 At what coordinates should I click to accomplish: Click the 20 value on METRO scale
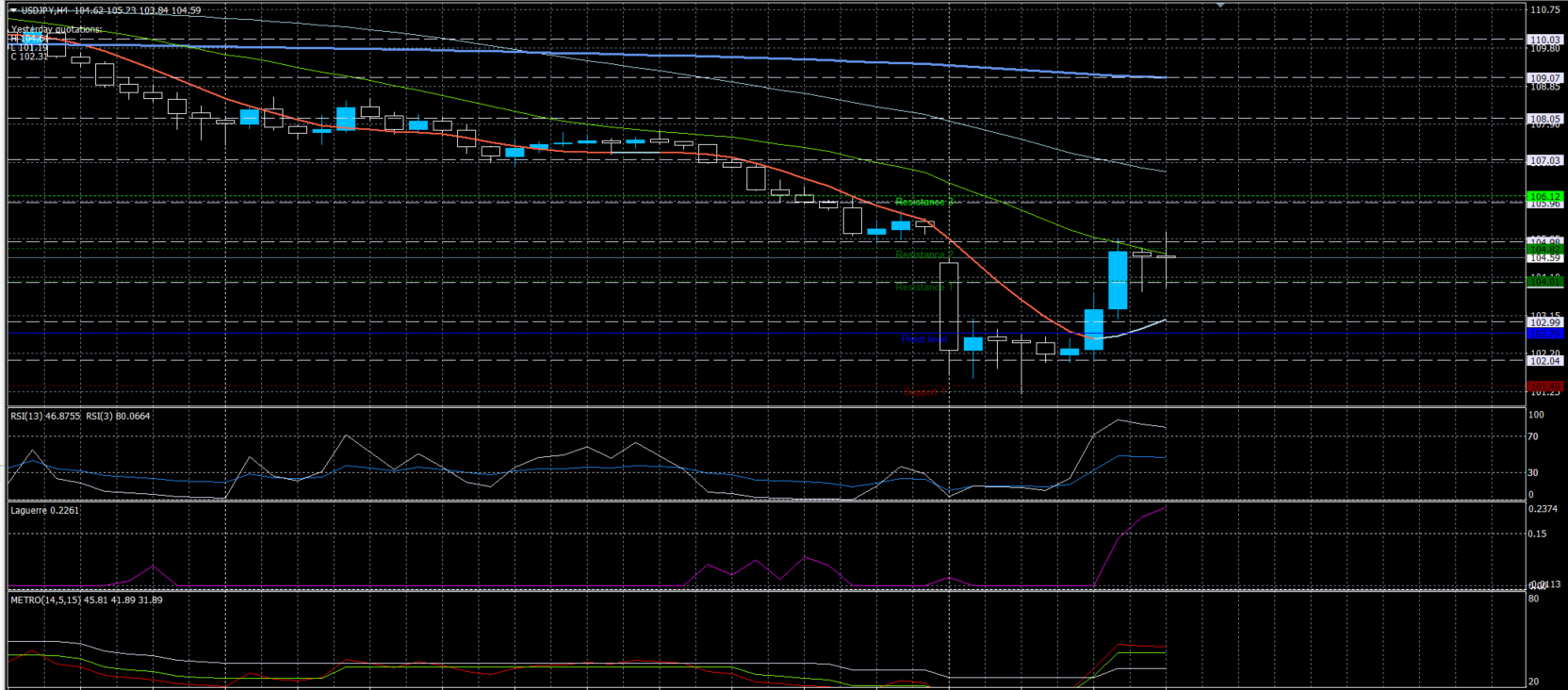pos(1533,682)
